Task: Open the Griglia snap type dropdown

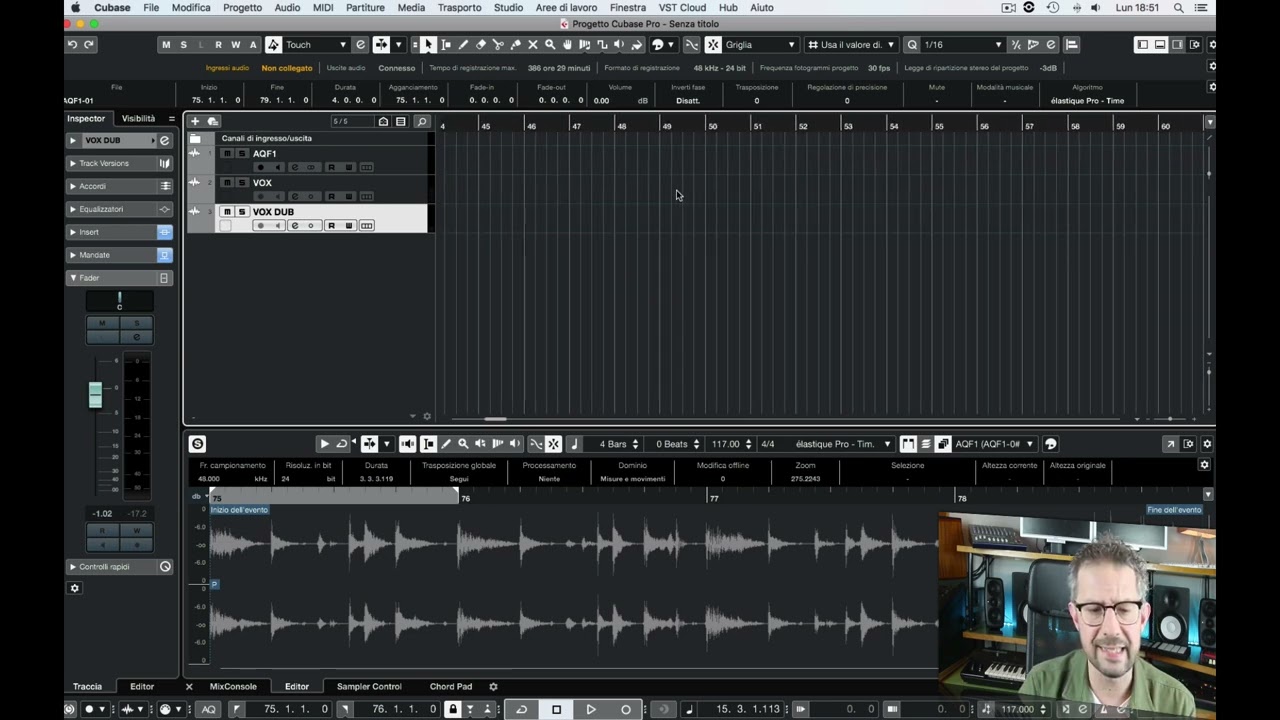Action: tap(760, 44)
